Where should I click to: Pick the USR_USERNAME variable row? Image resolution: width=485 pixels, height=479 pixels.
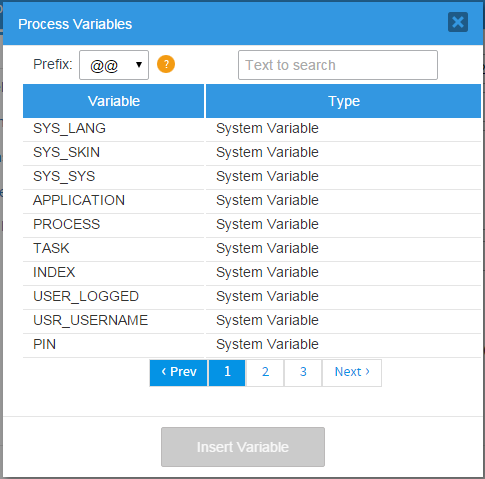pyautogui.click(x=252, y=321)
